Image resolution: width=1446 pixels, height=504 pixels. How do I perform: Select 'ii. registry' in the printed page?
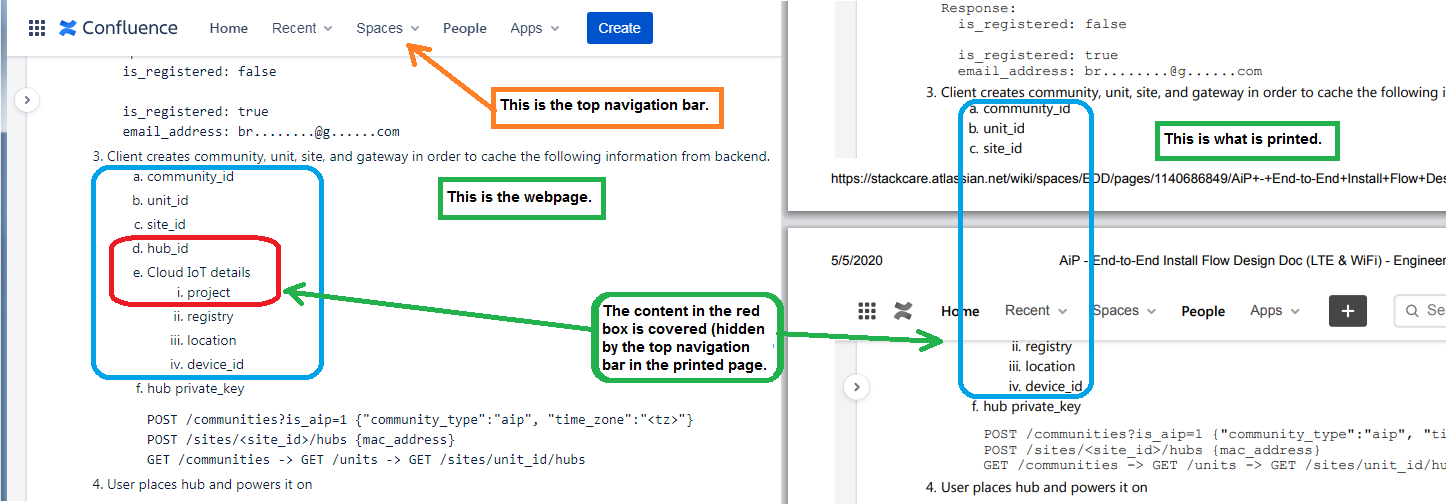pos(1041,347)
